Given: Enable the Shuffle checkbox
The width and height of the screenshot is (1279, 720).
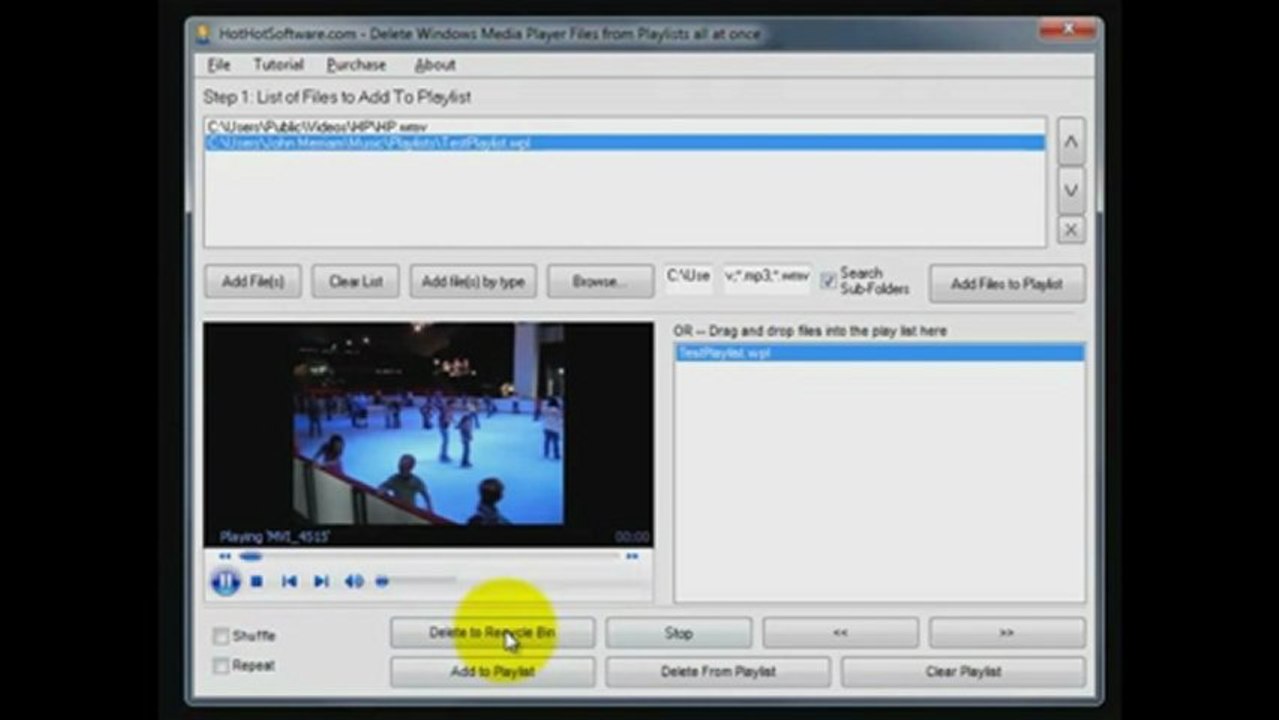Looking at the screenshot, I should 221,636.
